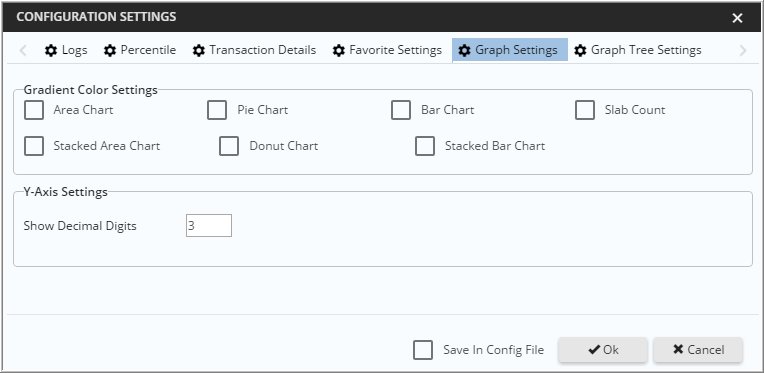
Task: Focus the Show Decimal Digits field
Action: click(209, 225)
